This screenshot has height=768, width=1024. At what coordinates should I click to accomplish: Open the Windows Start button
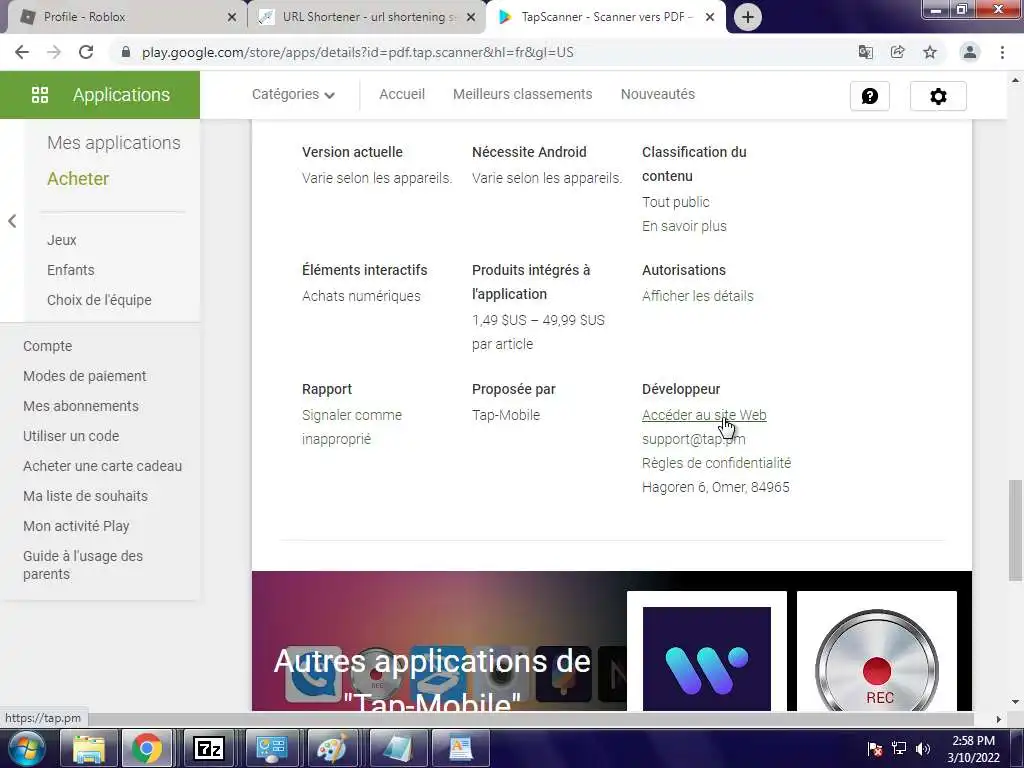click(26, 748)
